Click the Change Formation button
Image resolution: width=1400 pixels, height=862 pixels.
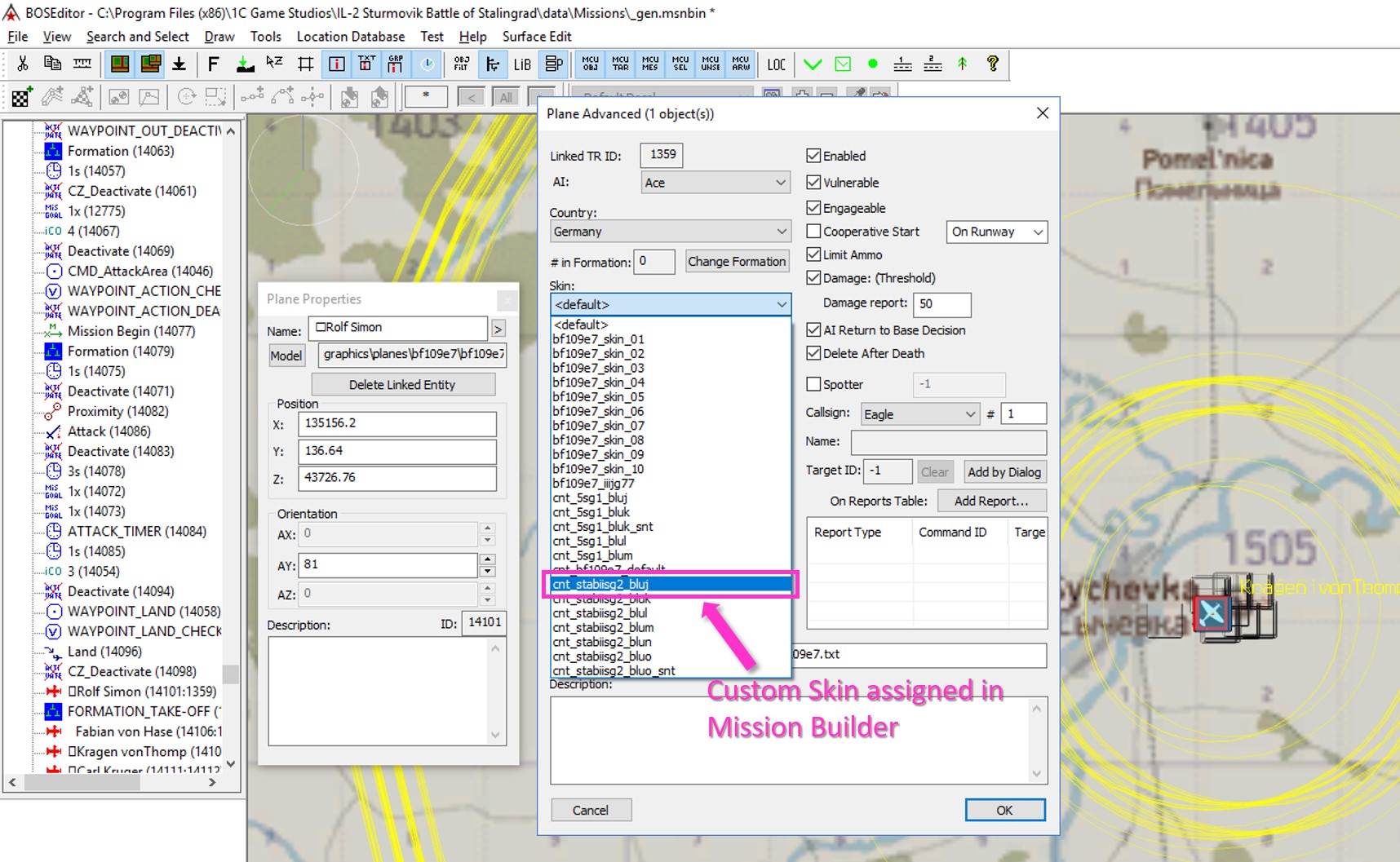pos(736,262)
